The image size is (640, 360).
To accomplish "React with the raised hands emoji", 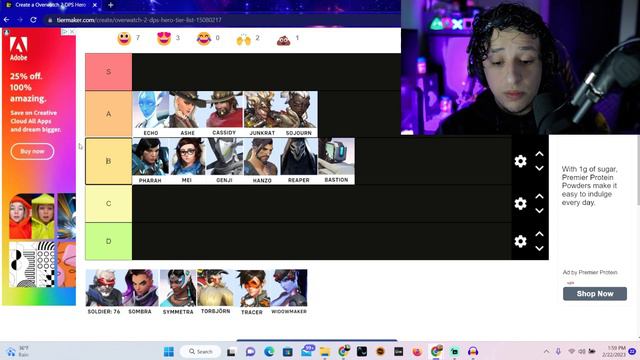I will (244, 39).
